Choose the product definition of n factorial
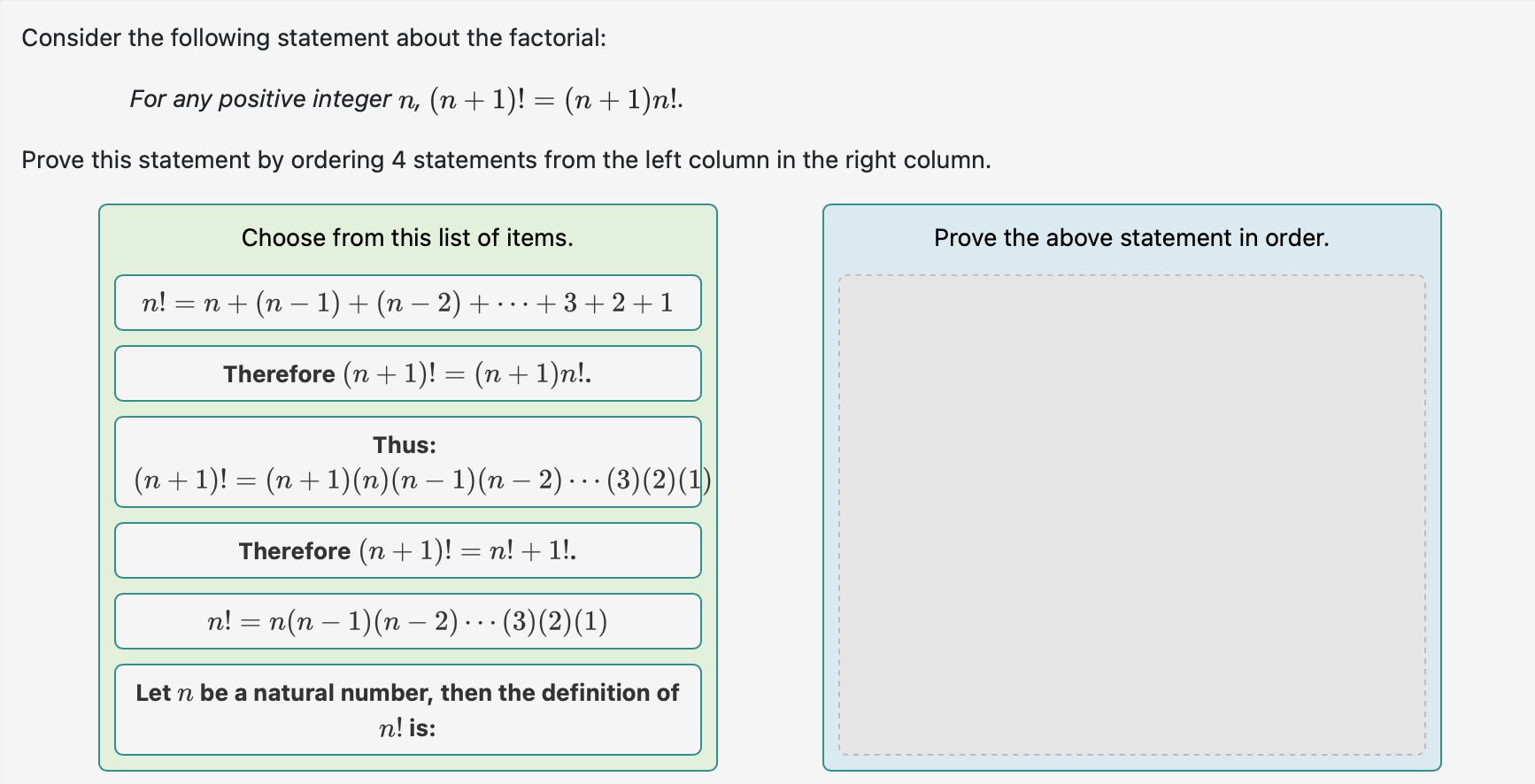The image size is (1535, 784). point(407,621)
